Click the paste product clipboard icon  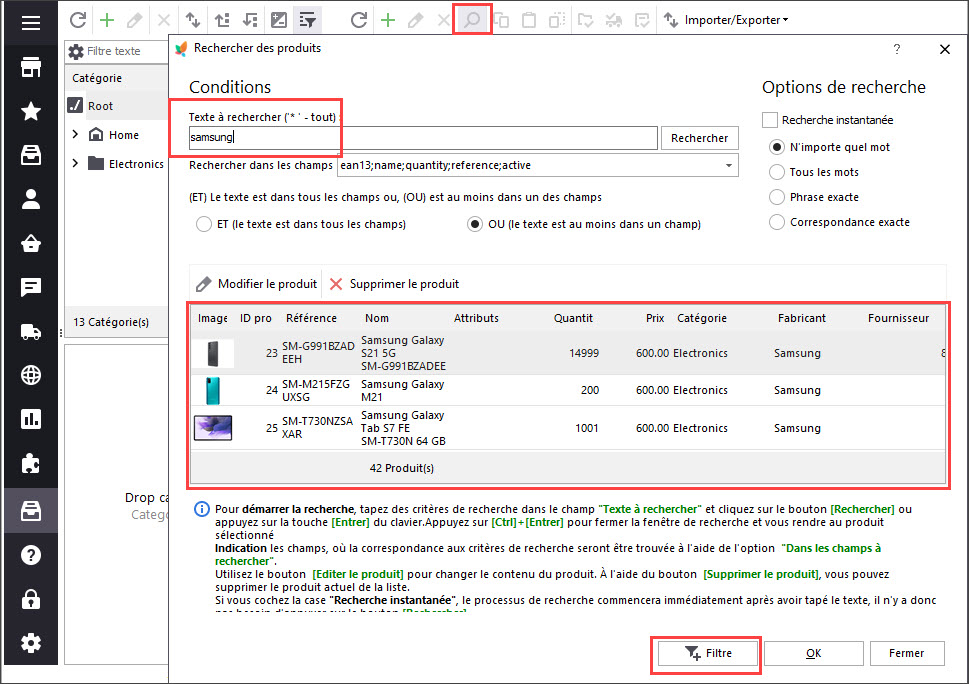tap(529, 20)
